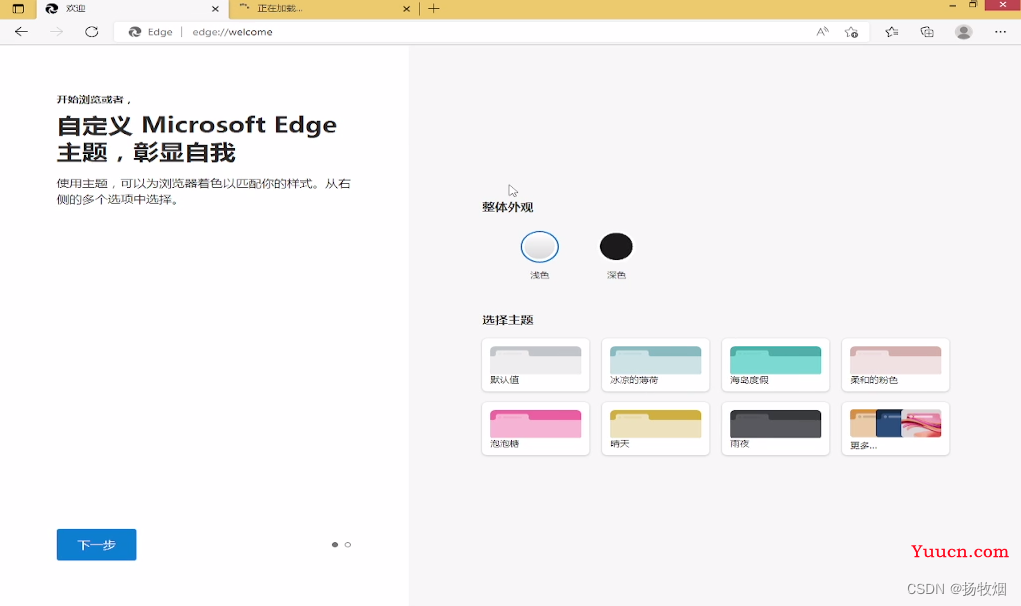Choose the 冰凉的薄荷 theme card
Screen dimensions: 1021x606
(655, 365)
